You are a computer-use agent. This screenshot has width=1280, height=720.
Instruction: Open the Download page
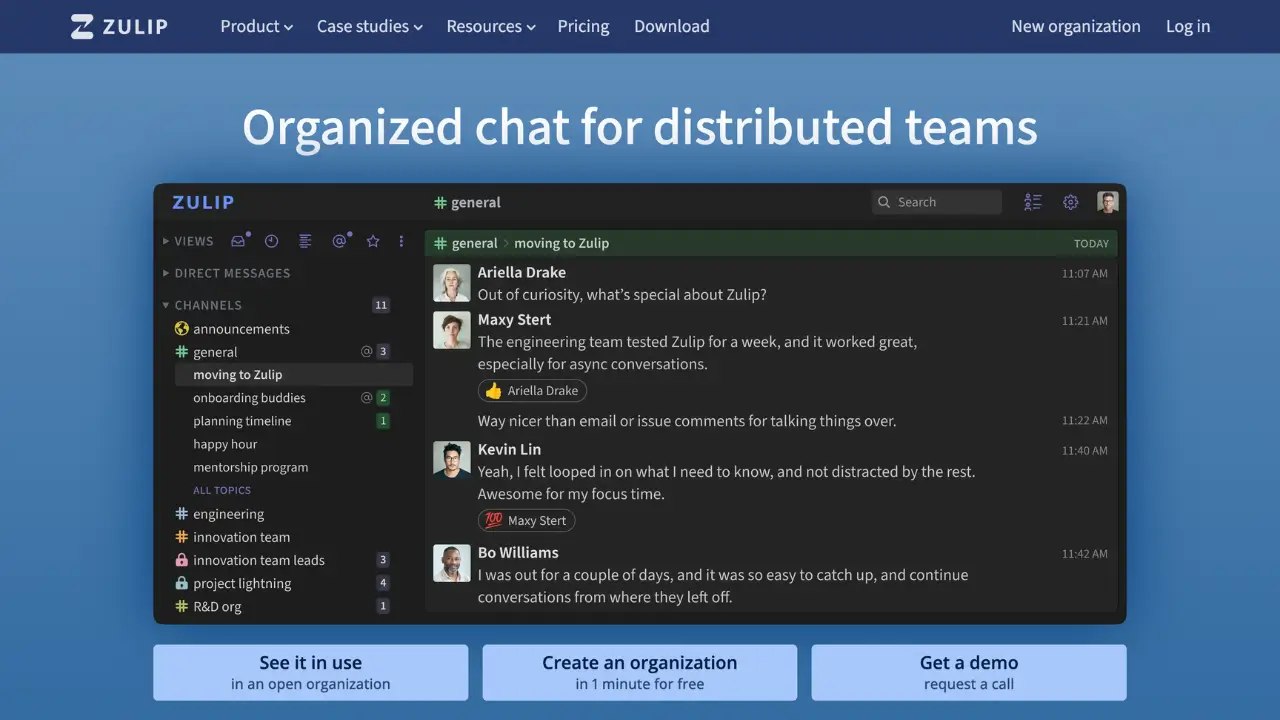coord(672,27)
